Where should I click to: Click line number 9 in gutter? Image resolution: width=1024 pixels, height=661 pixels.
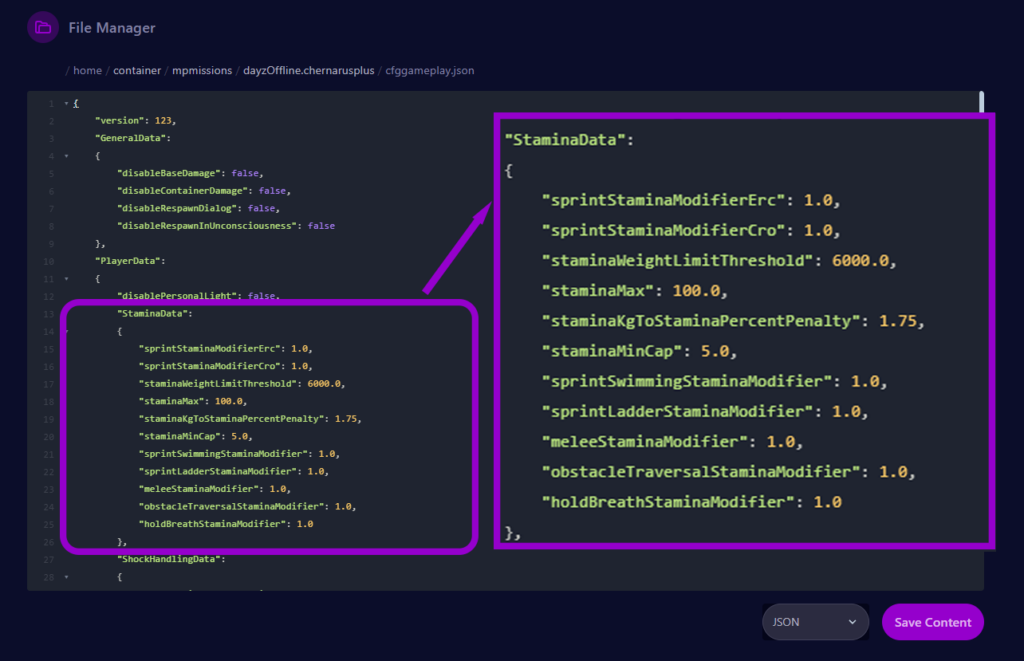50,243
